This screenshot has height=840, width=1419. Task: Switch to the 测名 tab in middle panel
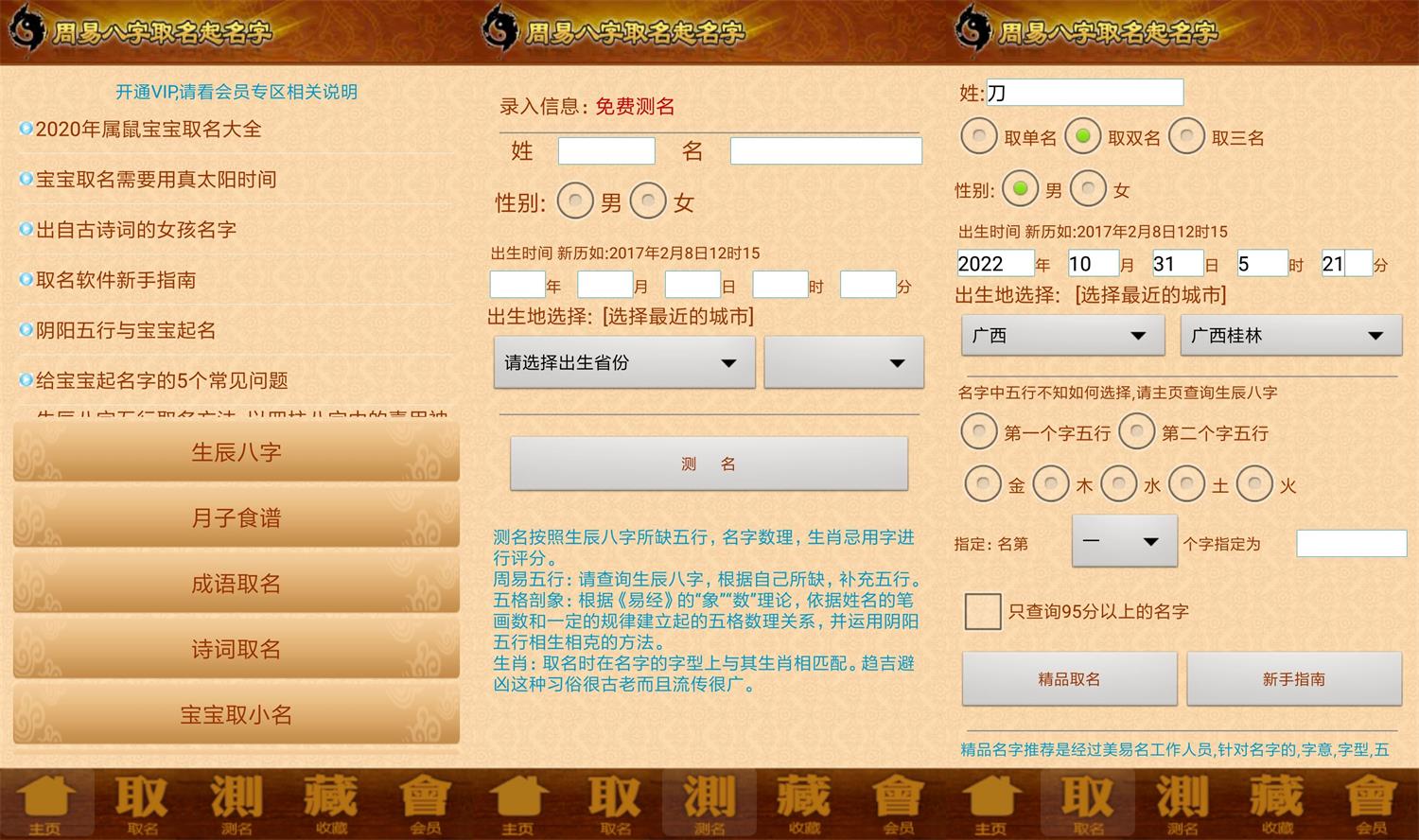[709, 802]
